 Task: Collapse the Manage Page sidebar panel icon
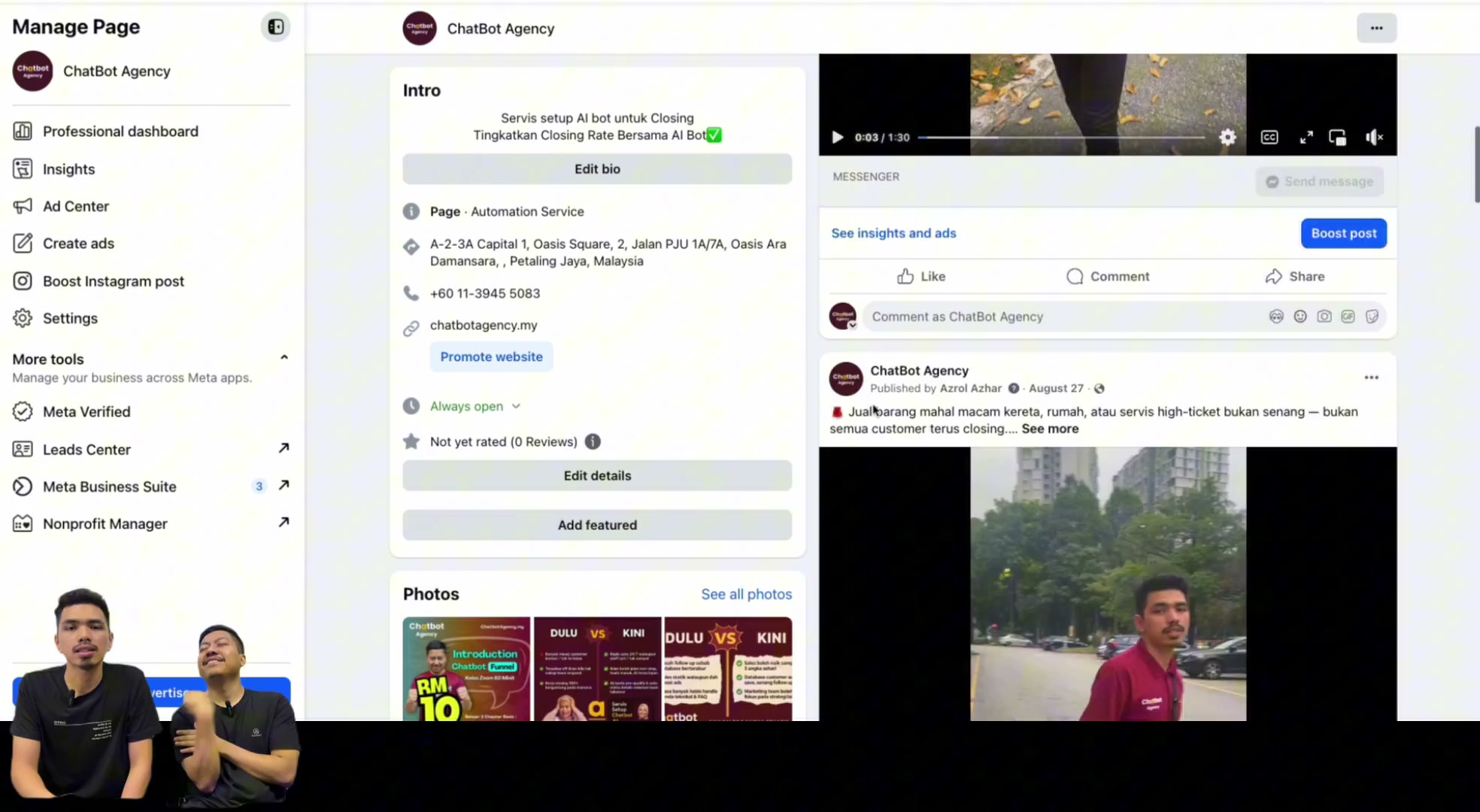tap(276, 27)
